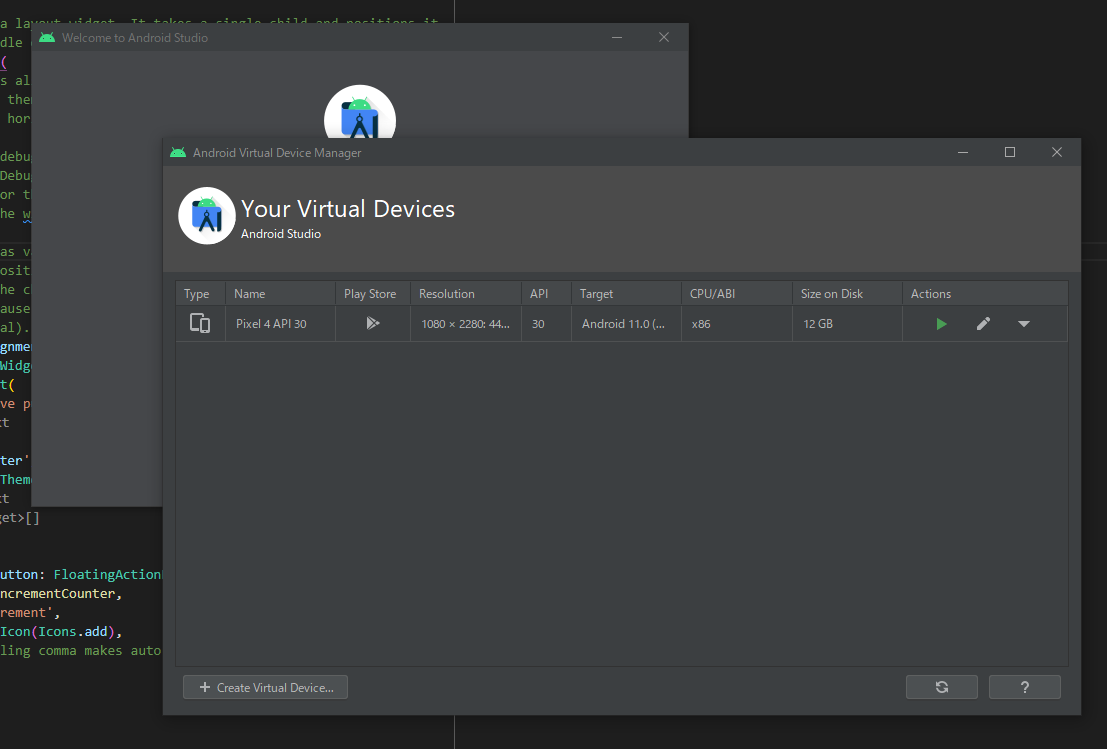Viewport: 1107px width, 749px height.
Task: Edit the Pixel 4 API 30 device
Action: coord(983,324)
